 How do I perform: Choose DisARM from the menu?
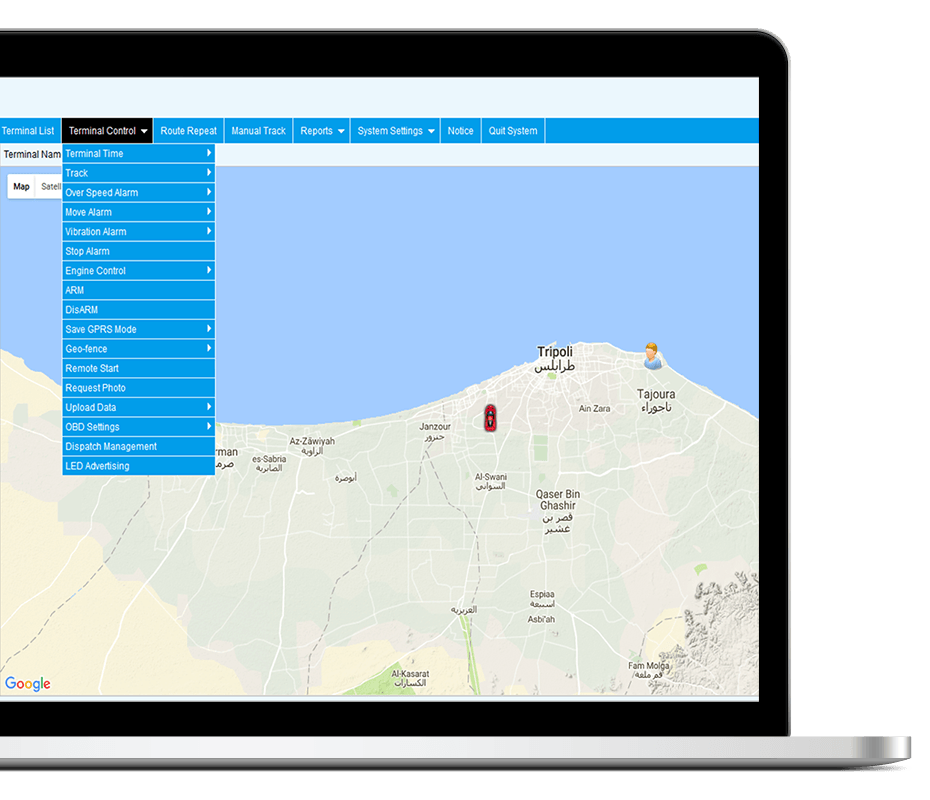coord(138,310)
